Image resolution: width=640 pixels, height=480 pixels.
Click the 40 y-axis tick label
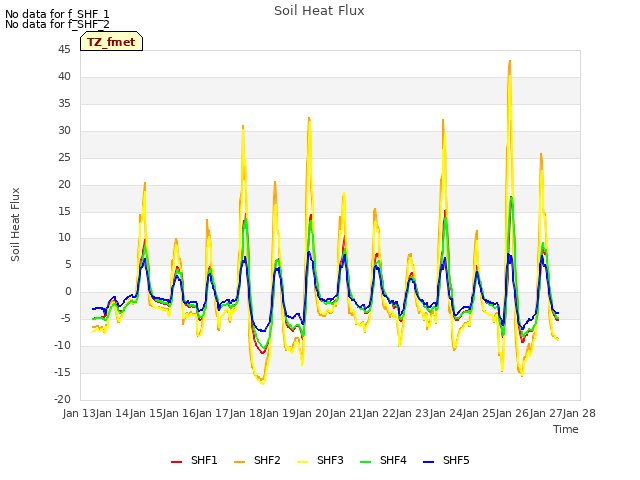coord(64,77)
